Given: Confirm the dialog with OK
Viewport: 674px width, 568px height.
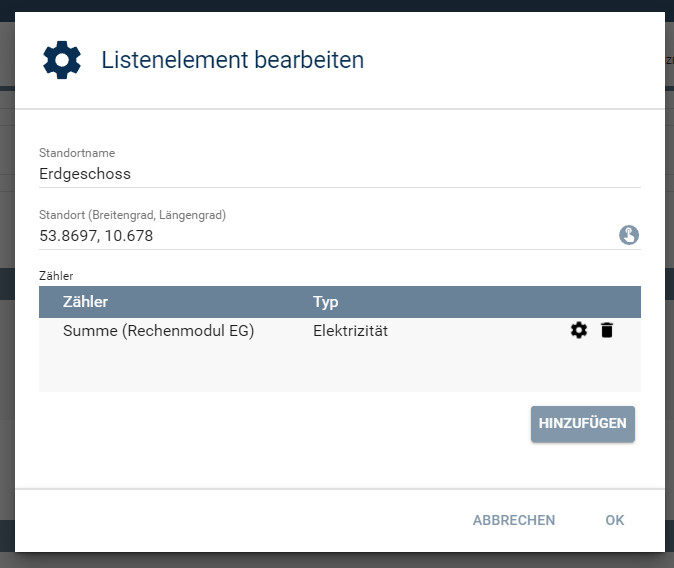Looking at the screenshot, I should [x=614, y=520].
